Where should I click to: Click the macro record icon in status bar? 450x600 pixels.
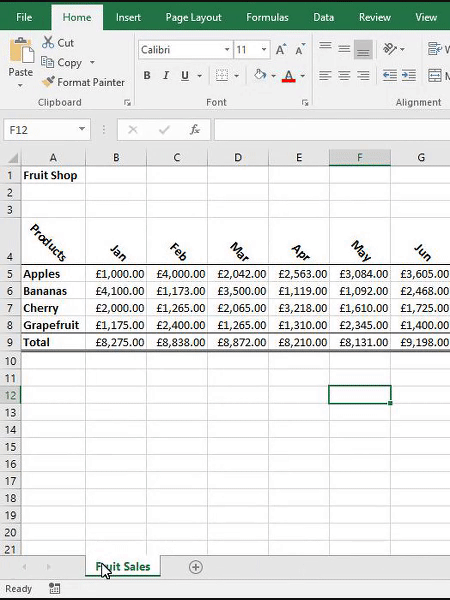[54, 589]
